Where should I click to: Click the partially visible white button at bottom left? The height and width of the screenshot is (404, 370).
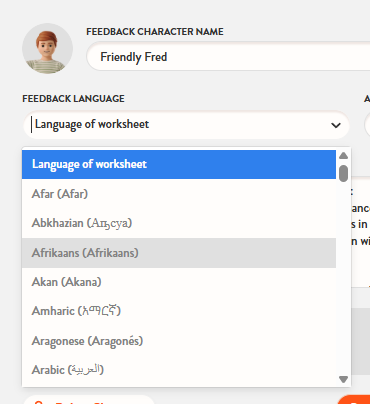click(x=89, y=400)
